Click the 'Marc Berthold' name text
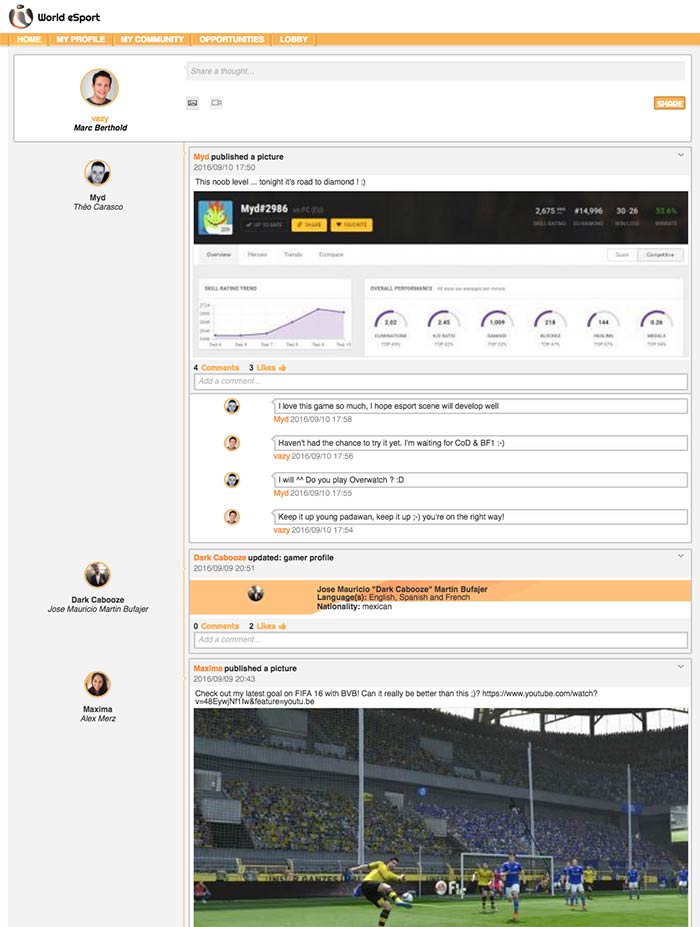Image resolution: width=700 pixels, height=927 pixels. [100, 128]
